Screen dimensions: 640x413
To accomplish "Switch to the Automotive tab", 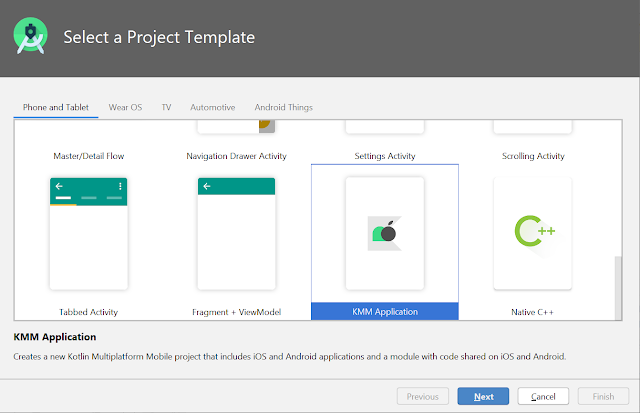I will [212, 107].
